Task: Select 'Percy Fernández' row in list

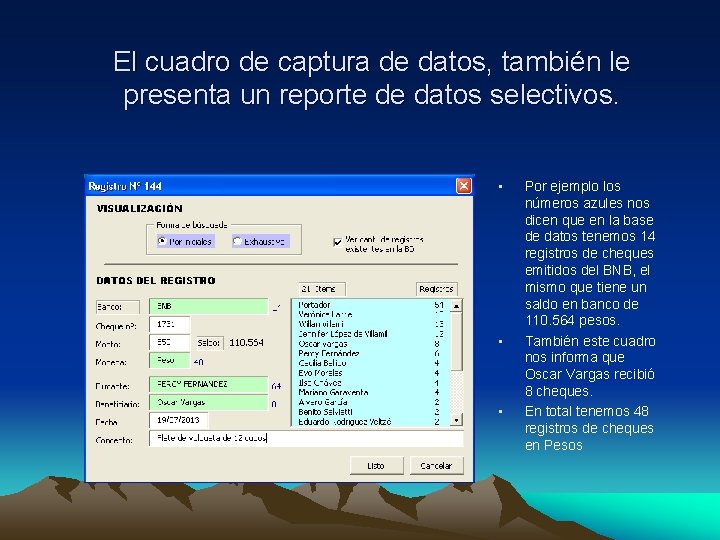Action: click(x=371, y=354)
